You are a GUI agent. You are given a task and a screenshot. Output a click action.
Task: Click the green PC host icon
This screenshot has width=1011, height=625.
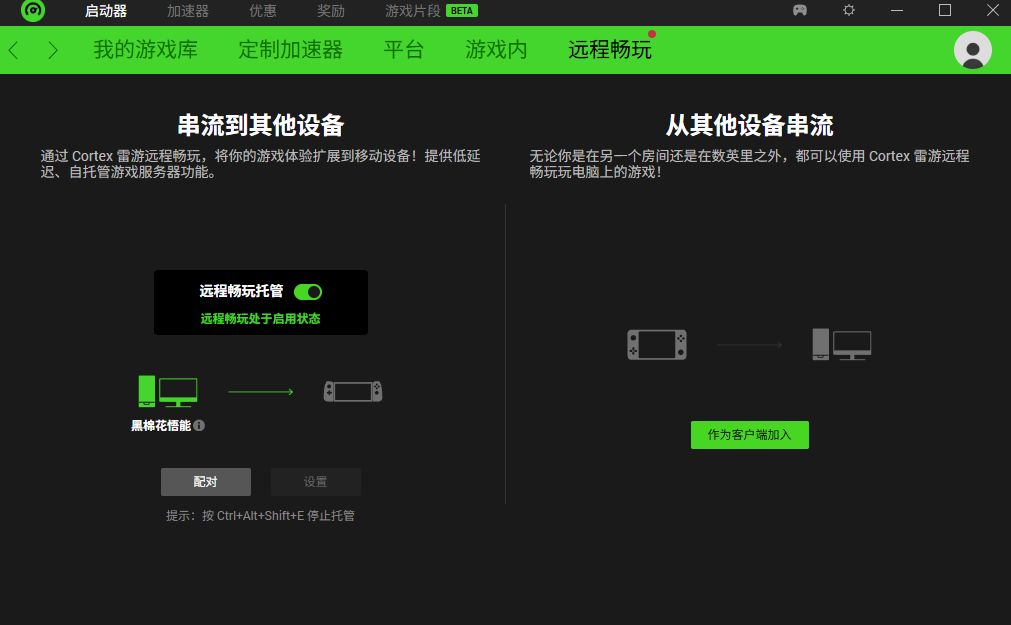click(x=168, y=391)
